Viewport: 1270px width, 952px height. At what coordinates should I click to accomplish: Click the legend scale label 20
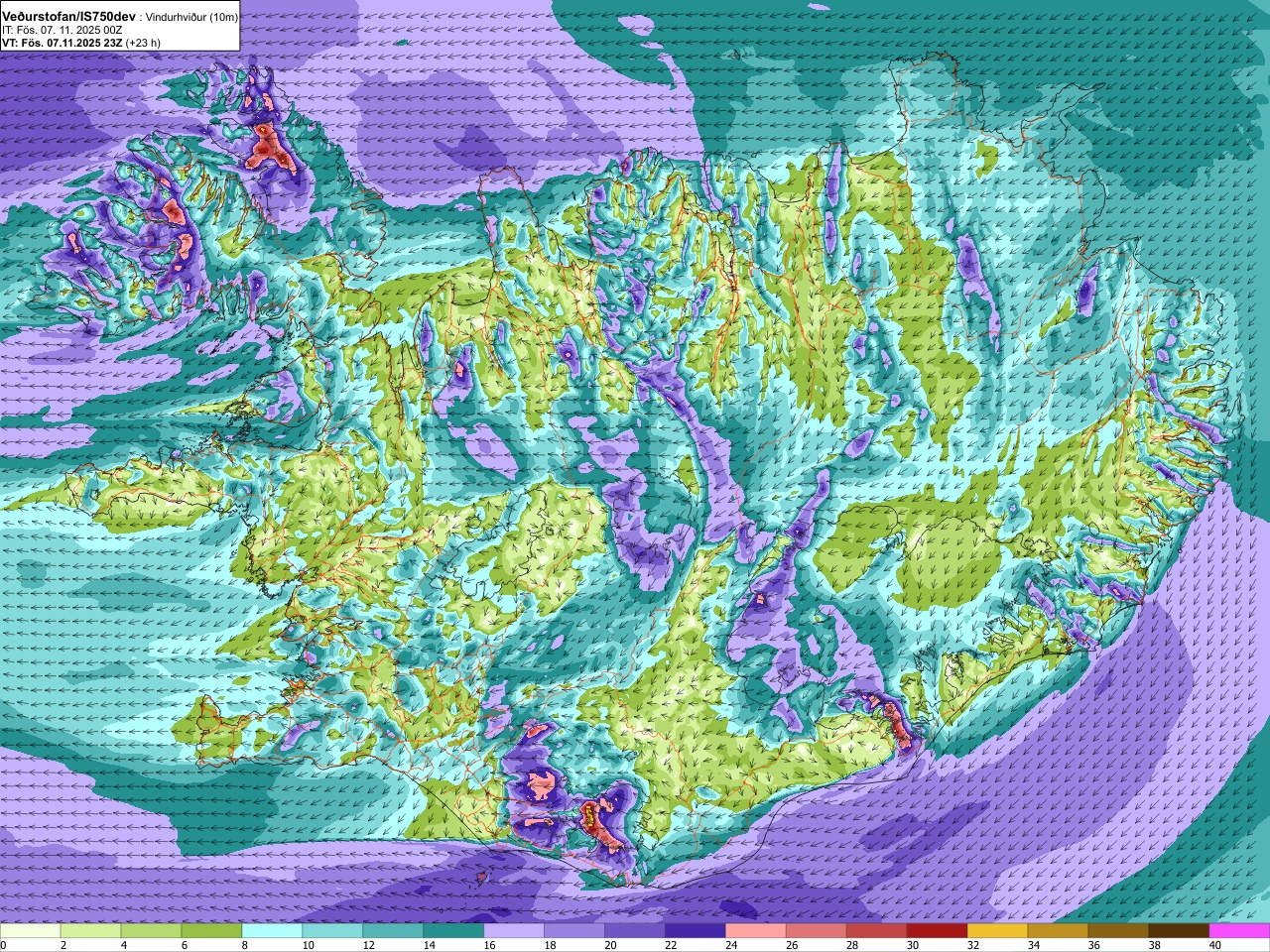coord(610,946)
